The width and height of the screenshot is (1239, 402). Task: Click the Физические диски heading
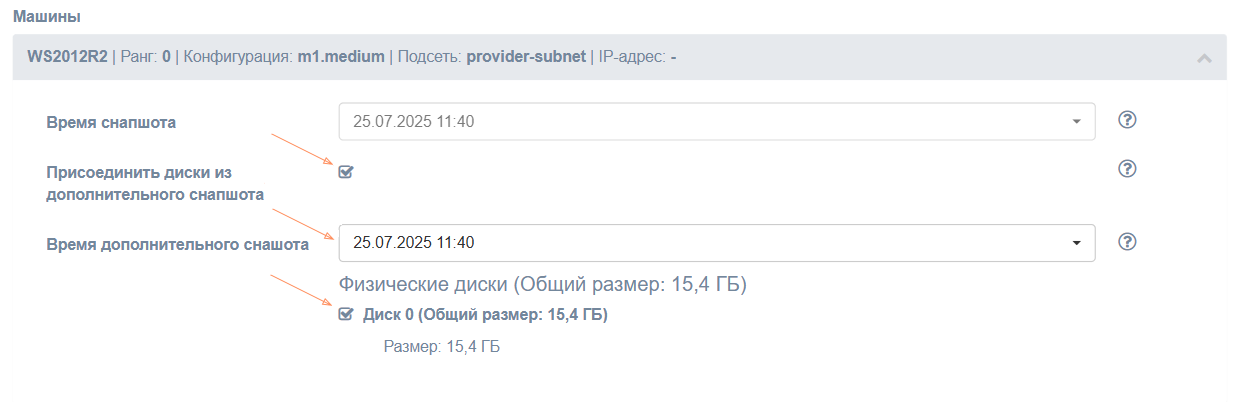tap(543, 285)
